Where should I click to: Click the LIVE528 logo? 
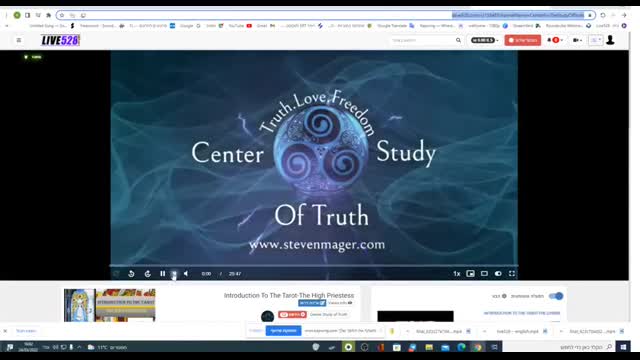60,40
